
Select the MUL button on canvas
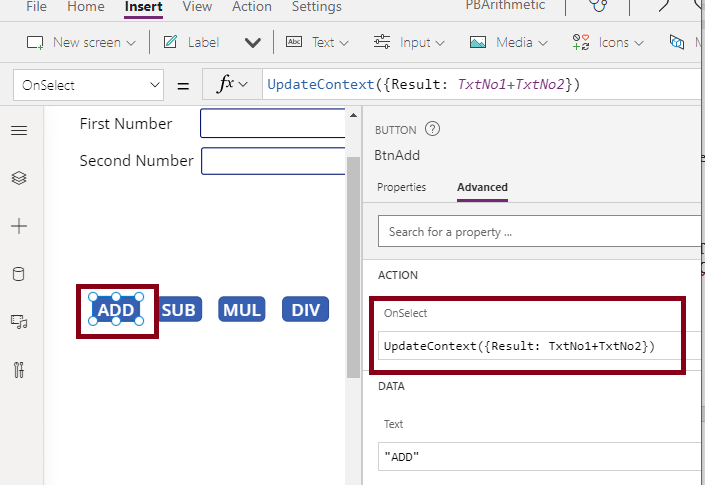click(x=242, y=309)
